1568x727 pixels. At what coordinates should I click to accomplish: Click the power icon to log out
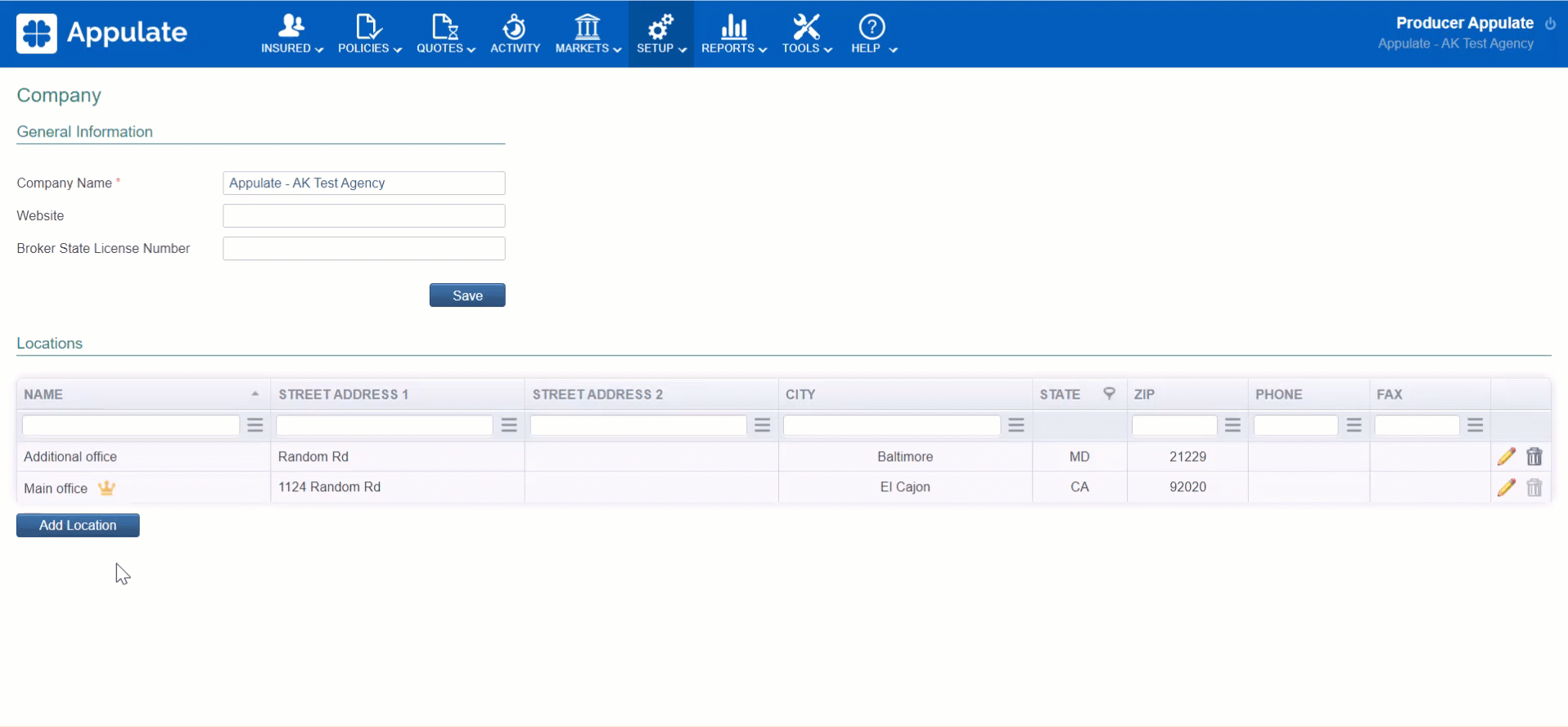[1550, 24]
